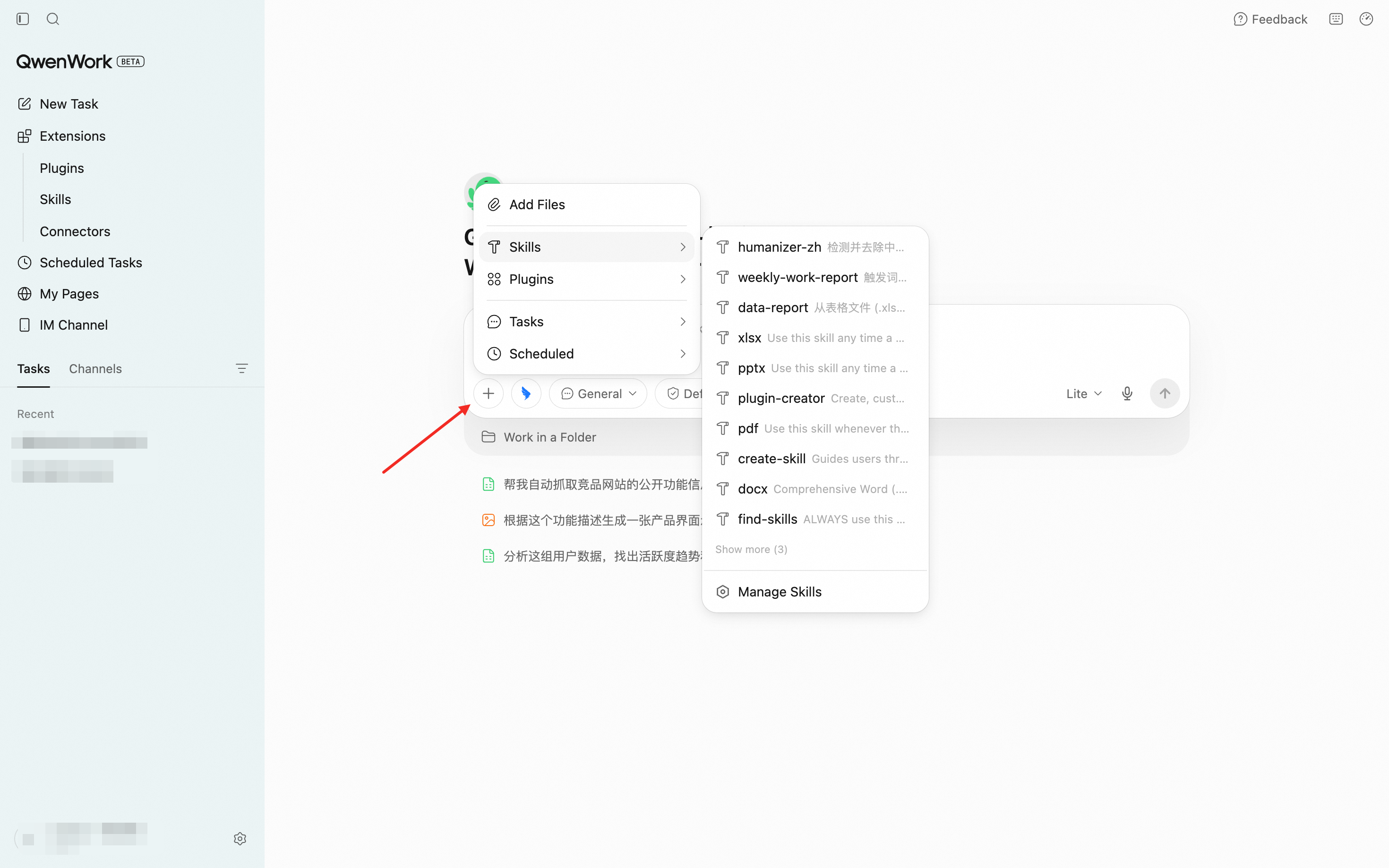The image size is (1389, 868).
Task: Start voice input with the microphone icon
Action: [x=1127, y=393]
